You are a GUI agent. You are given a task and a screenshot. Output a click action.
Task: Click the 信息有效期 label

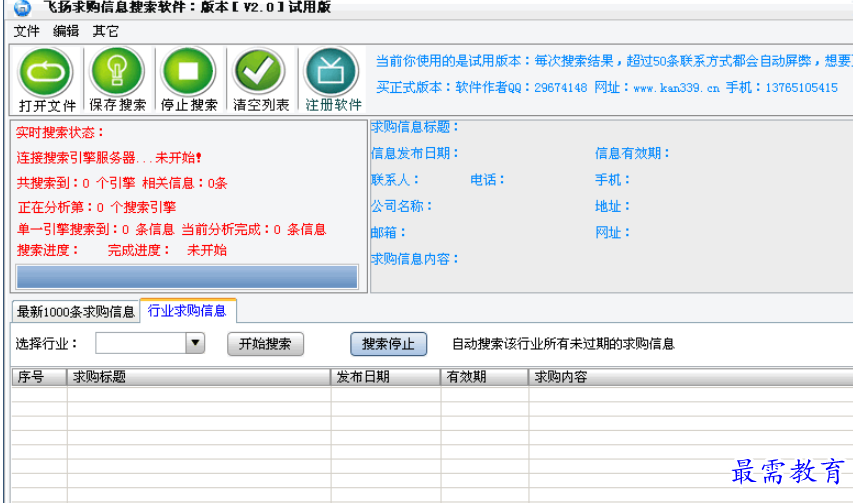pyautogui.click(x=632, y=153)
